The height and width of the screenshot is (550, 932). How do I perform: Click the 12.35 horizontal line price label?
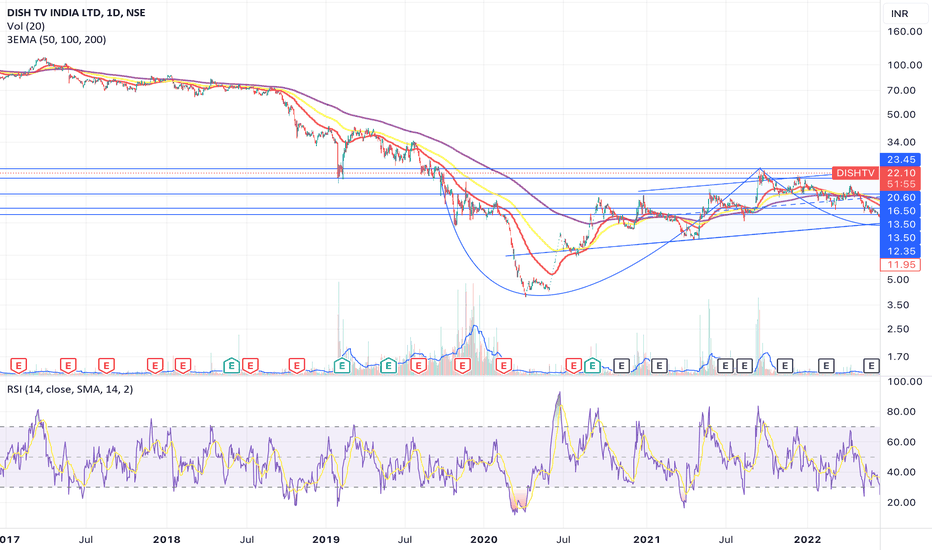pos(900,251)
